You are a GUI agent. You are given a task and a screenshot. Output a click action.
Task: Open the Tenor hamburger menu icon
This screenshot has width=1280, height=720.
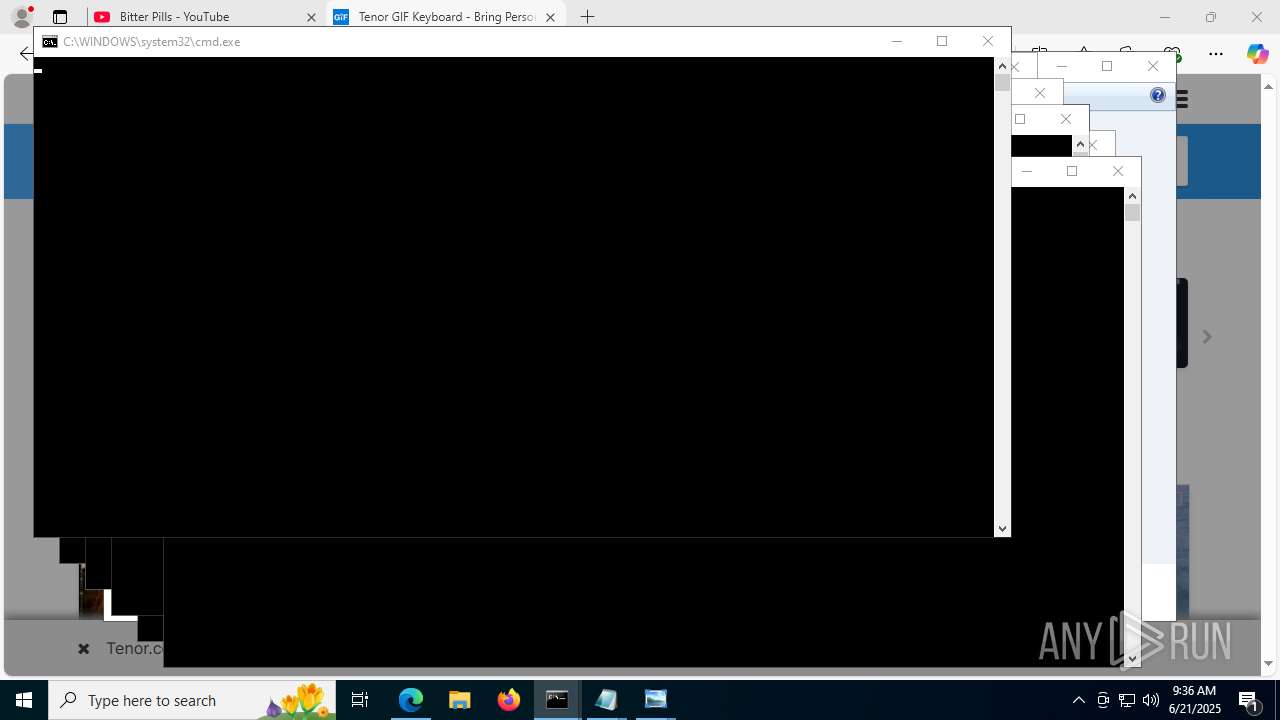pyautogui.click(x=1182, y=99)
